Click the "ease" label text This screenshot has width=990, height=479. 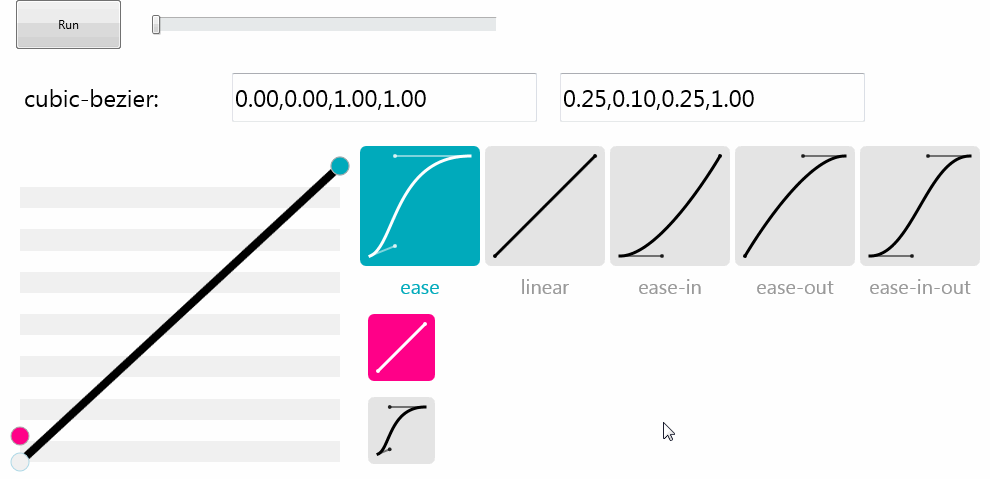coord(420,288)
